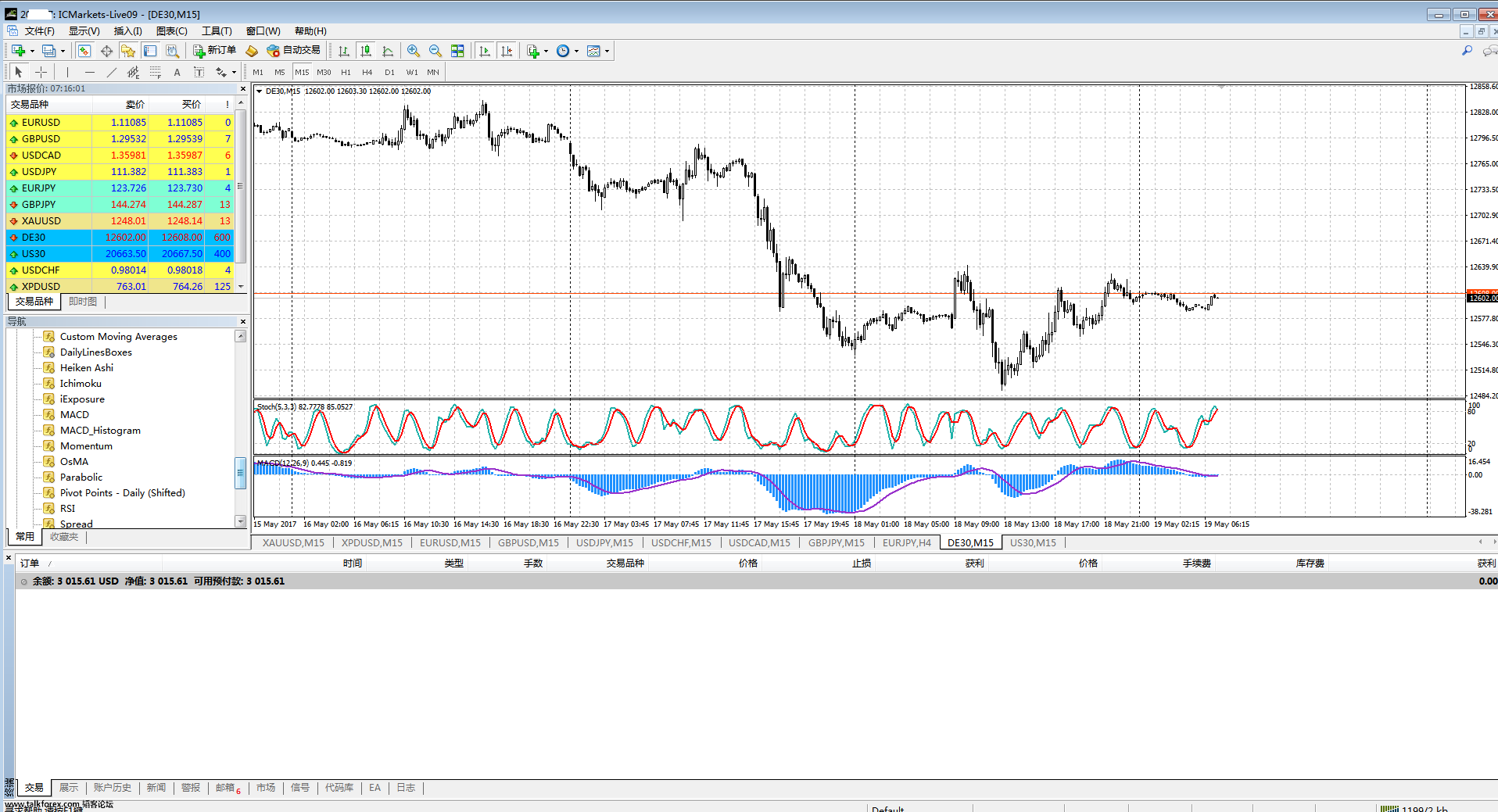Close the Market Watch panel
The image size is (1498, 812).
tap(243, 89)
